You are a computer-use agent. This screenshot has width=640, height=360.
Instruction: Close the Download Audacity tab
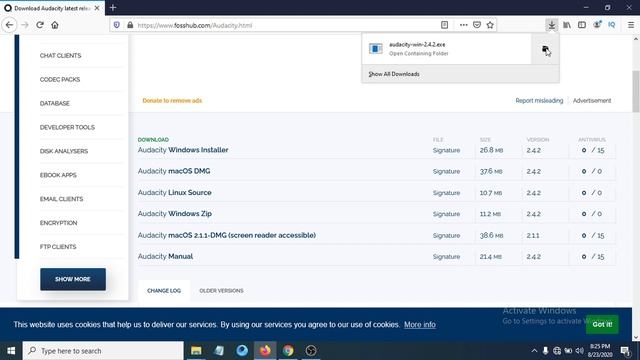point(97,8)
